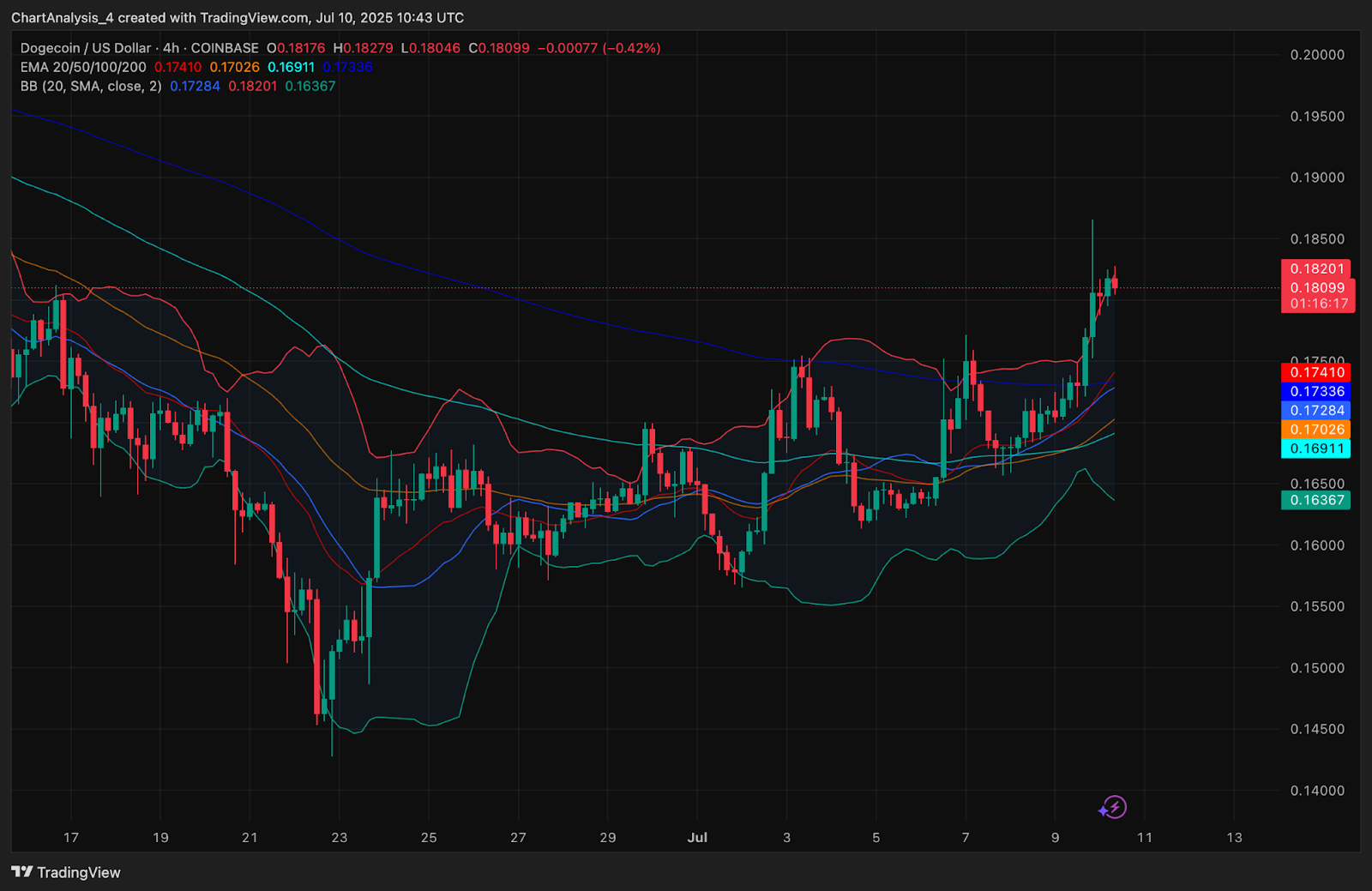Viewport: 1372px width, 891px height.
Task: Click the high value H0.18279
Action: tap(363, 48)
